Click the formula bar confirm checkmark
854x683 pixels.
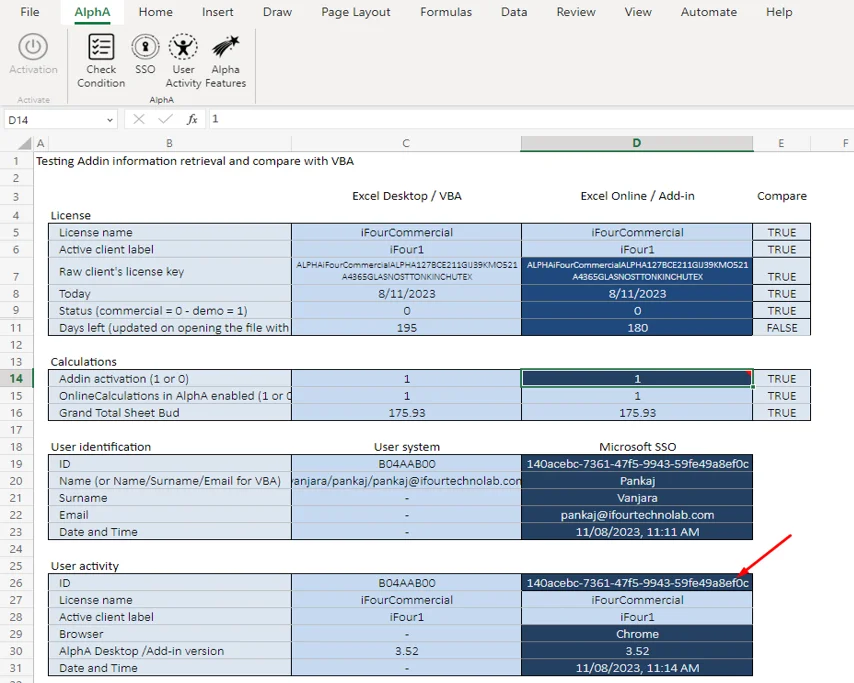tap(165, 119)
